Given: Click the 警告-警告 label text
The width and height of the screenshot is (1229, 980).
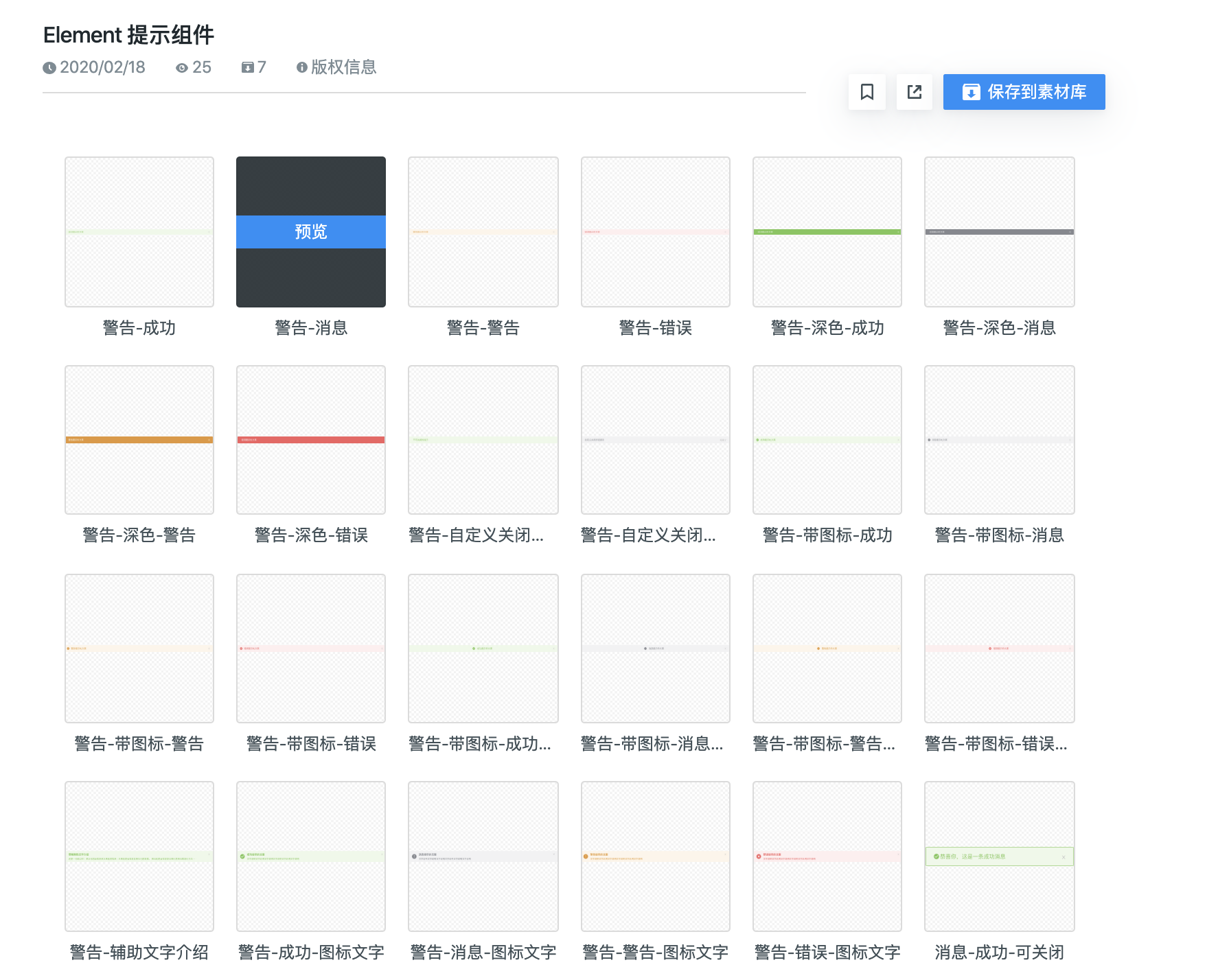Looking at the screenshot, I should point(483,328).
